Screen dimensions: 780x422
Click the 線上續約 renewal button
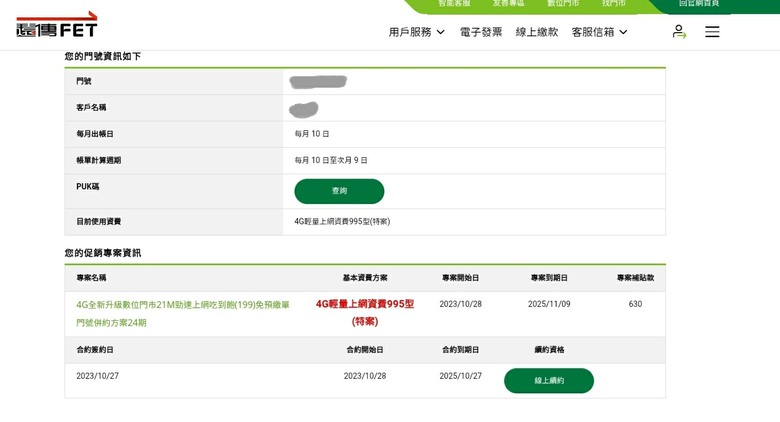coord(548,381)
